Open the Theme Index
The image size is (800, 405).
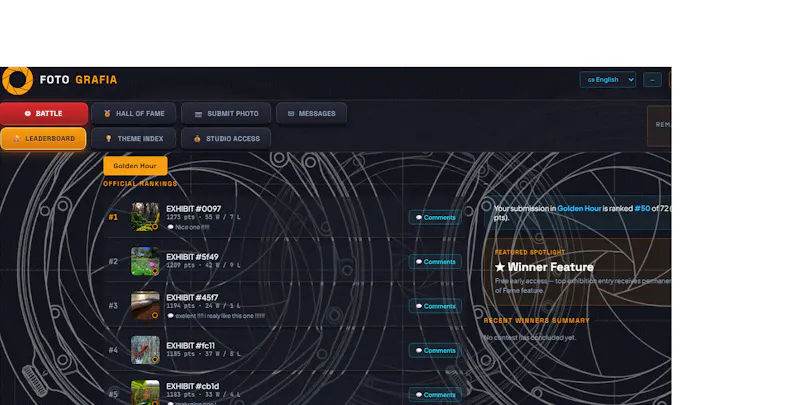coord(134,139)
